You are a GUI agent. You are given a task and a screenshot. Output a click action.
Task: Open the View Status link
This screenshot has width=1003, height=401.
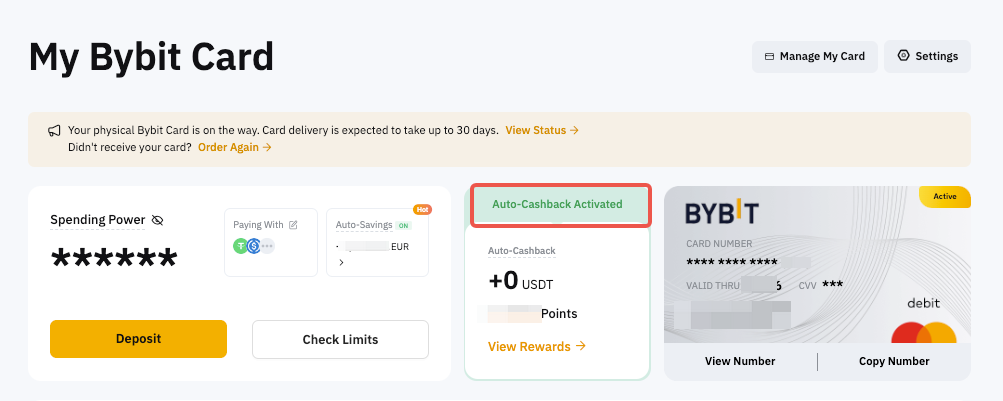[x=542, y=130]
